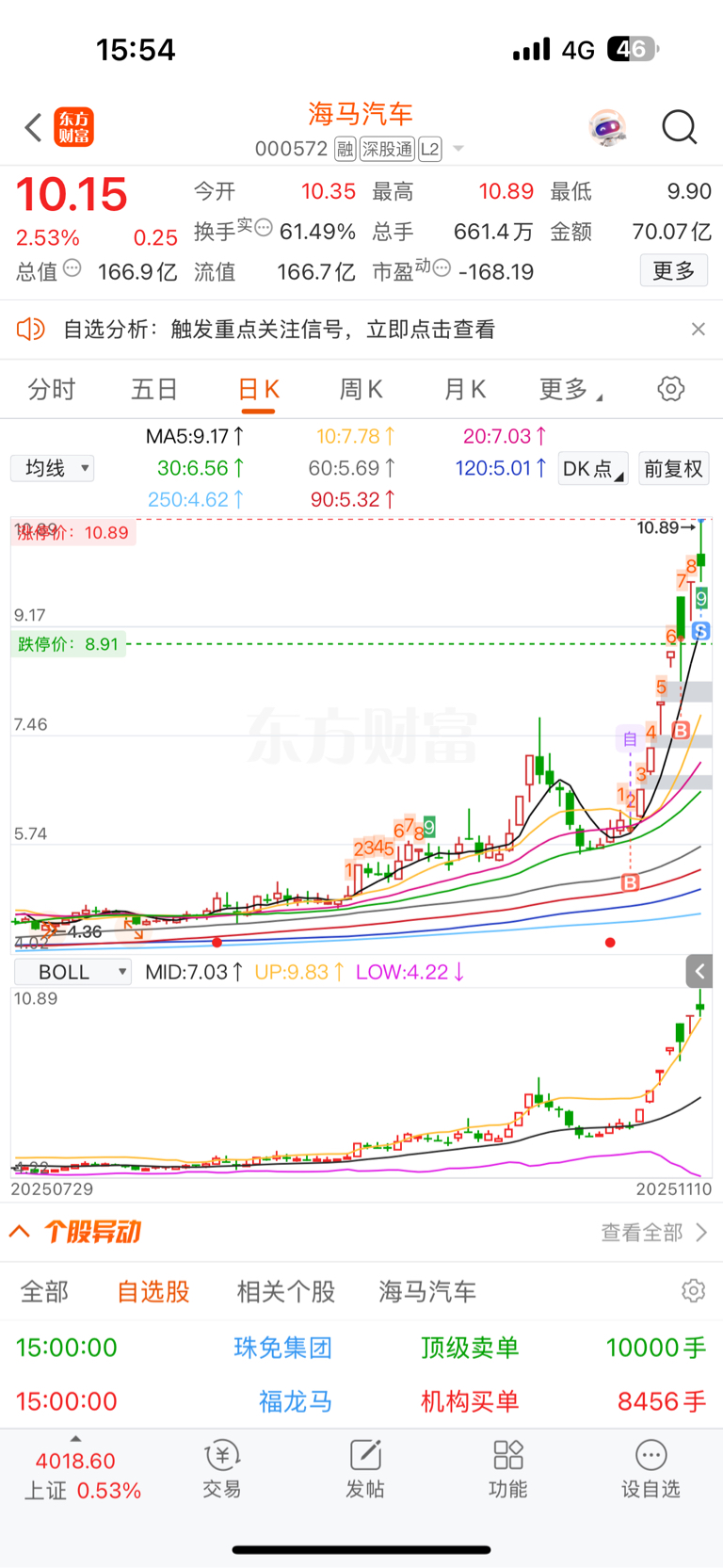This screenshot has width=723, height=1568.
Task: Switch to the 五日 tab
Action: tap(154, 389)
